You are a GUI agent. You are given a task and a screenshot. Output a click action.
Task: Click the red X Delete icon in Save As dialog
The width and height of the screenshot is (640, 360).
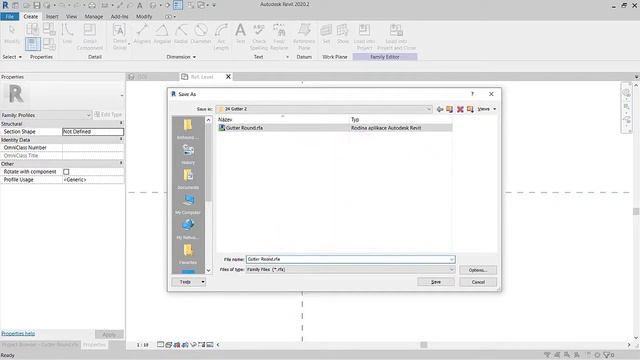(x=460, y=109)
